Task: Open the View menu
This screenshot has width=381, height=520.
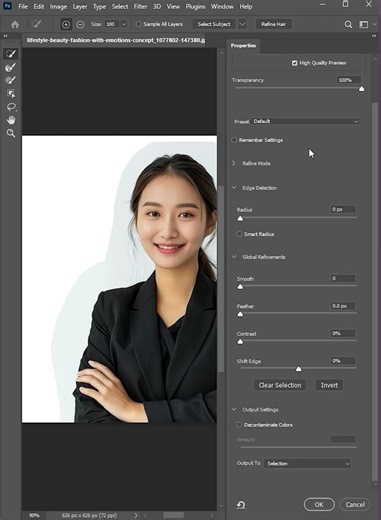Action: point(173,6)
